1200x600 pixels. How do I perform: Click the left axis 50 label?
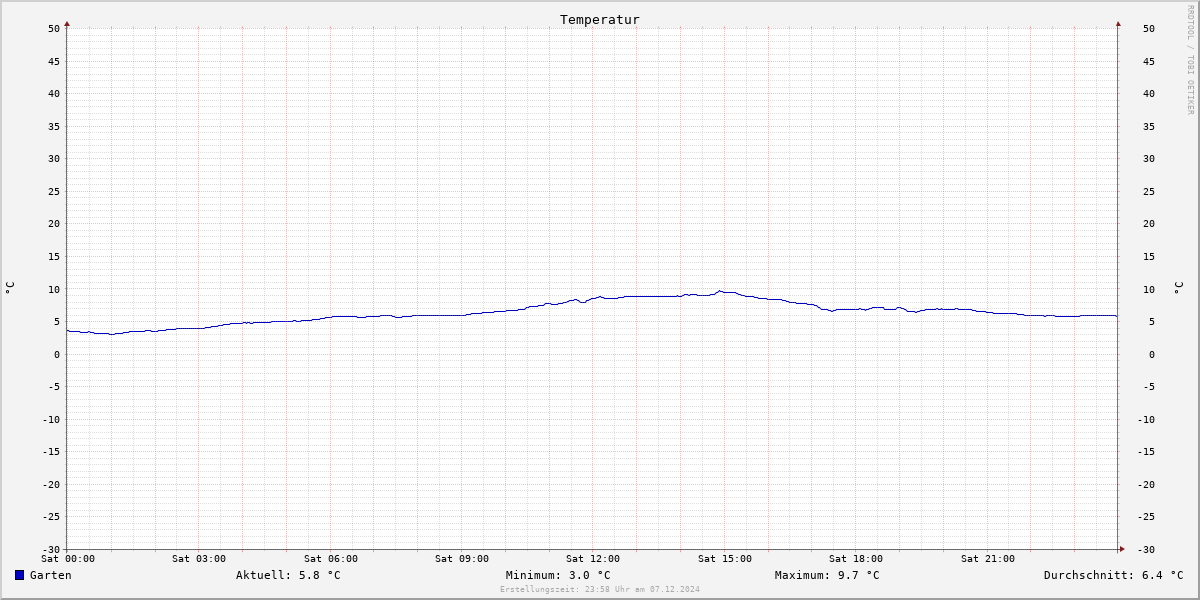point(54,28)
